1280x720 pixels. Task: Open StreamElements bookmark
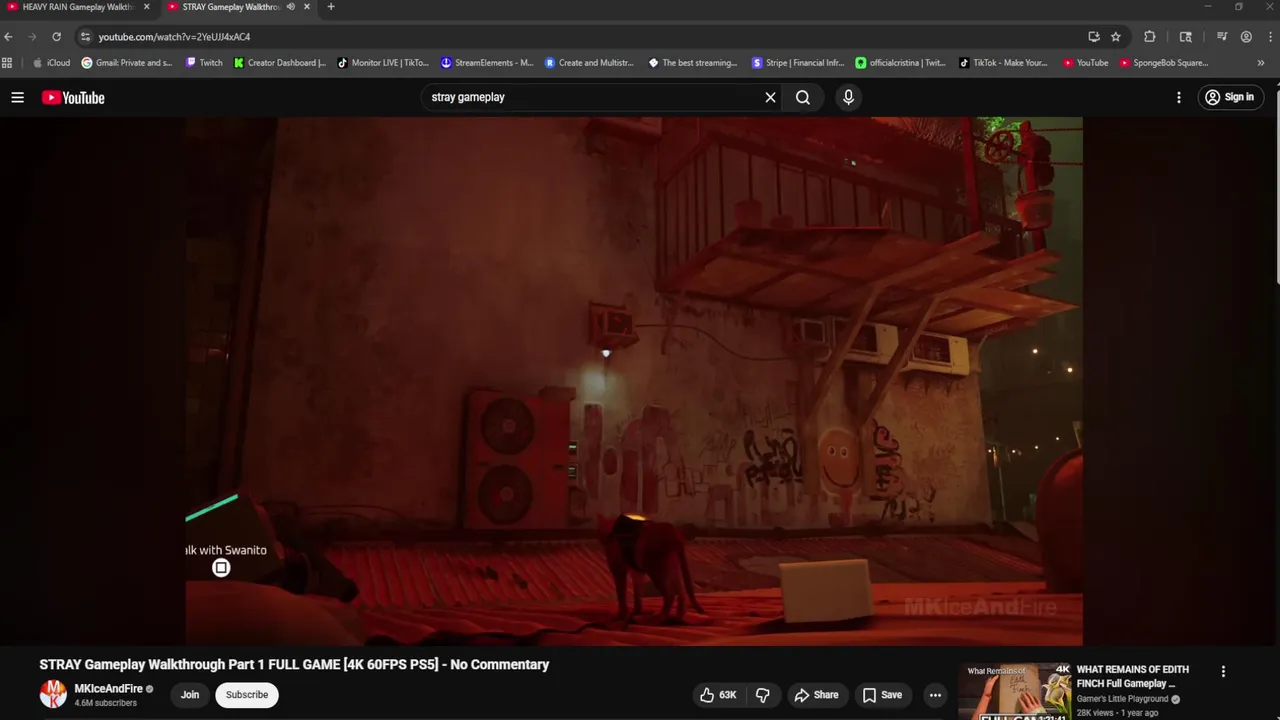click(487, 63)
